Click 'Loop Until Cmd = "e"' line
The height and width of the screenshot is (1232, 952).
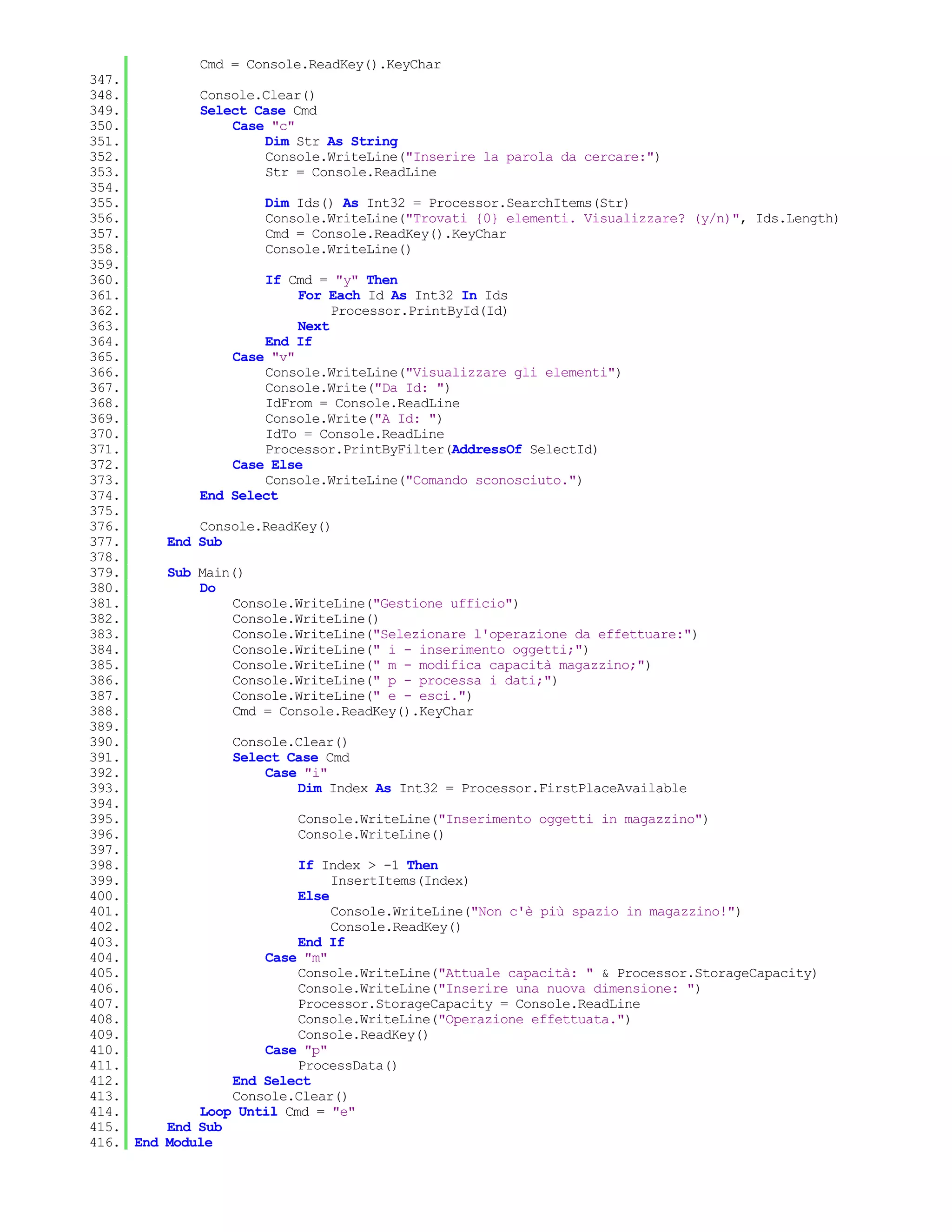coord(278,1112)
